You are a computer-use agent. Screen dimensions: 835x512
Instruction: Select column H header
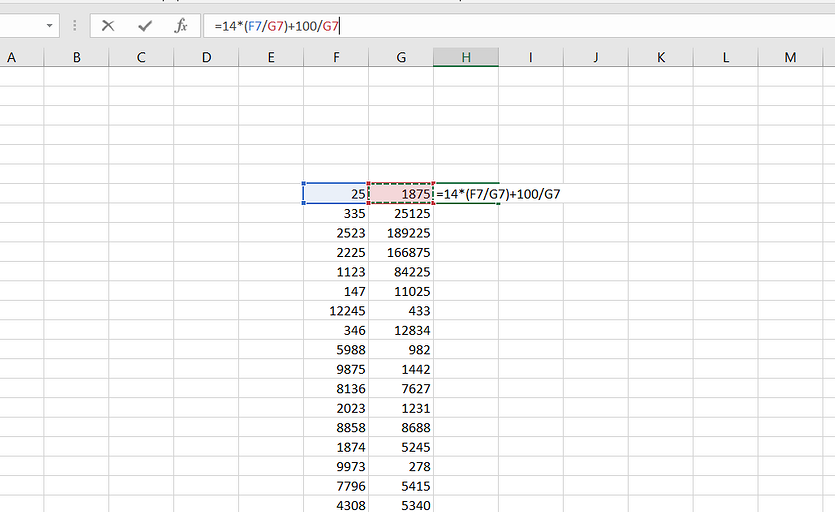point(466,58)
